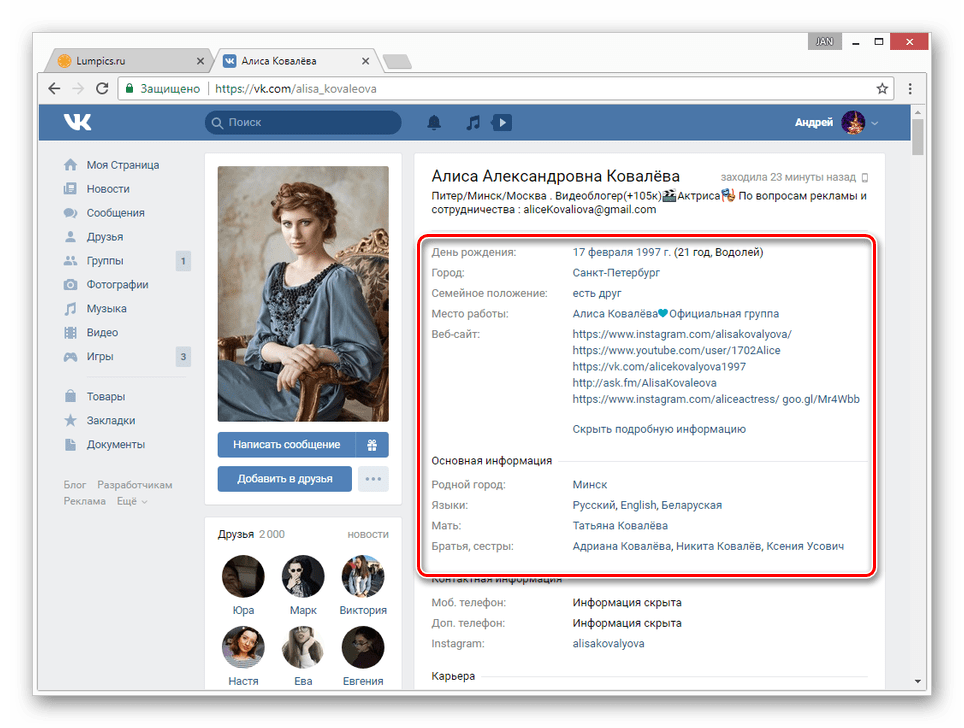Open the music note icon in header

pyautogui.click(x=473, y=122)
